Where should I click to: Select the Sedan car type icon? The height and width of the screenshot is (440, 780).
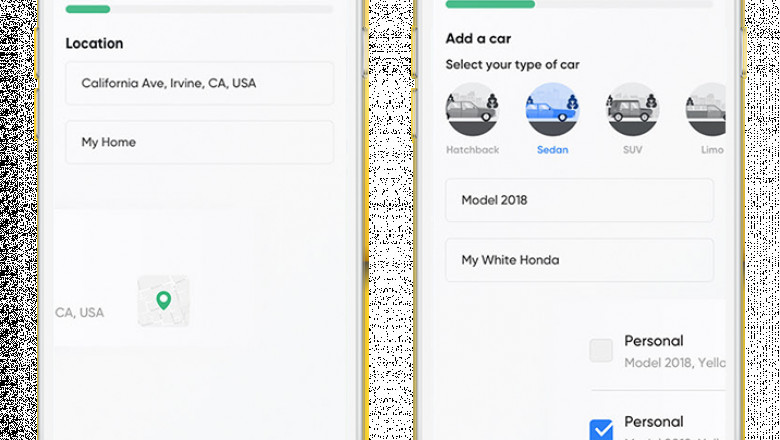[x=552, y=109]
